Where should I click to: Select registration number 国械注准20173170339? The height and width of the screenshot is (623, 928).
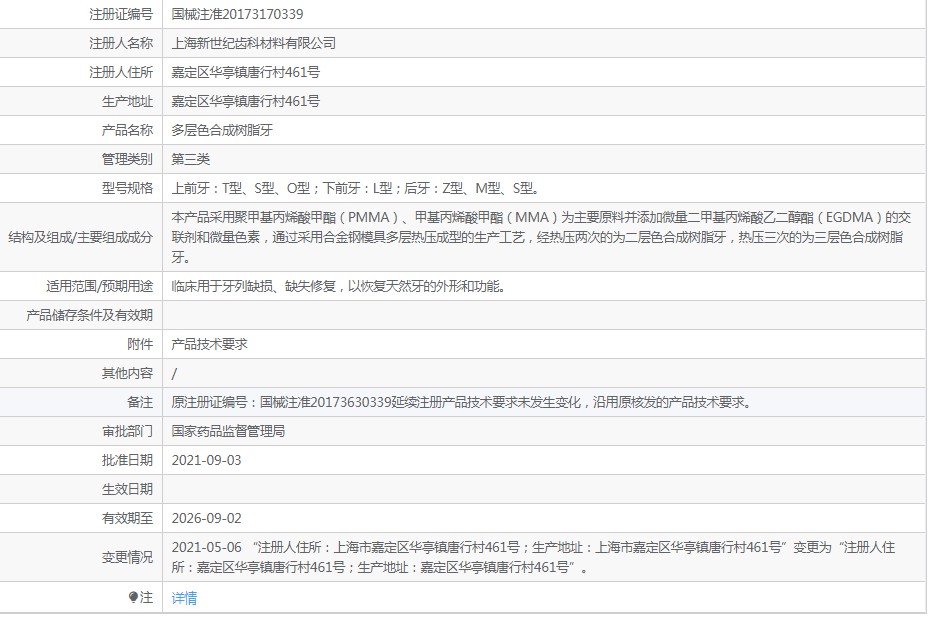237,14
